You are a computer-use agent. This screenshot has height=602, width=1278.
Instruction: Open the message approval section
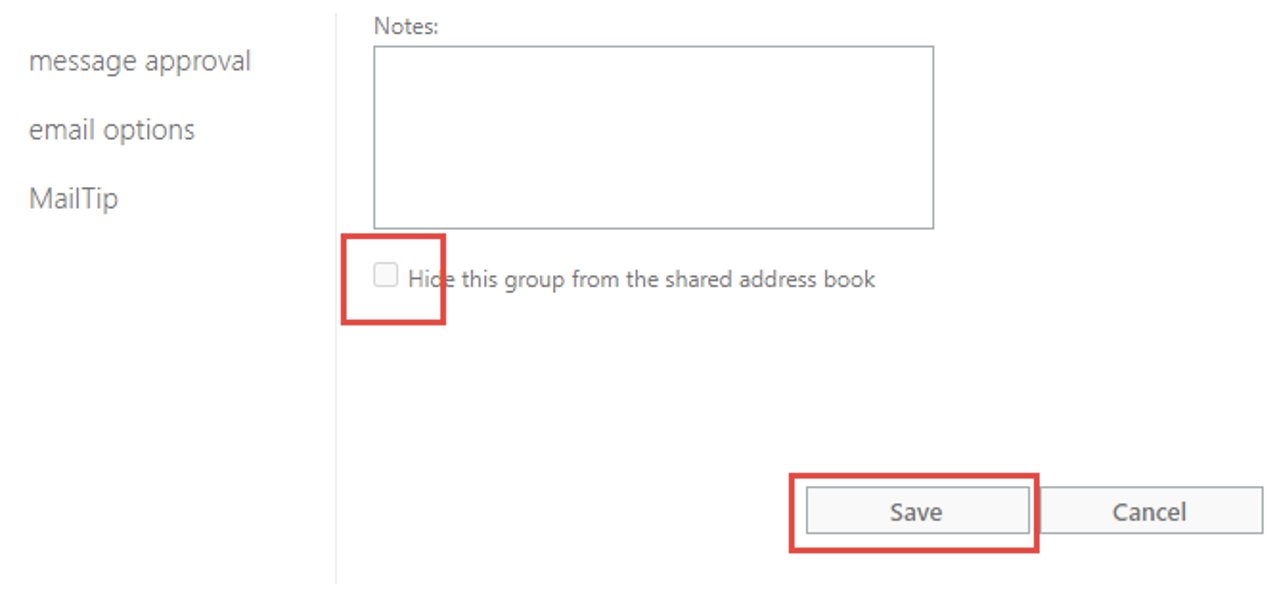[140, 62]
